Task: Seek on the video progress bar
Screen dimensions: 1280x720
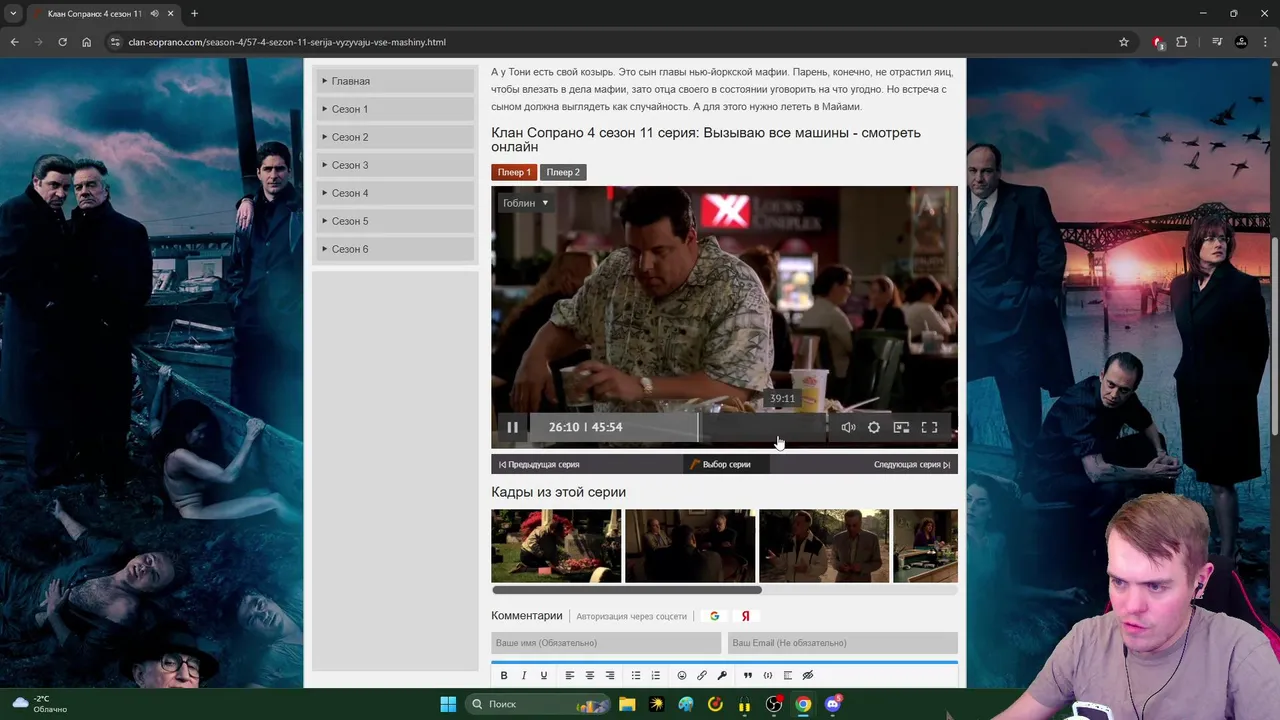Action: [x=678, y=427]
